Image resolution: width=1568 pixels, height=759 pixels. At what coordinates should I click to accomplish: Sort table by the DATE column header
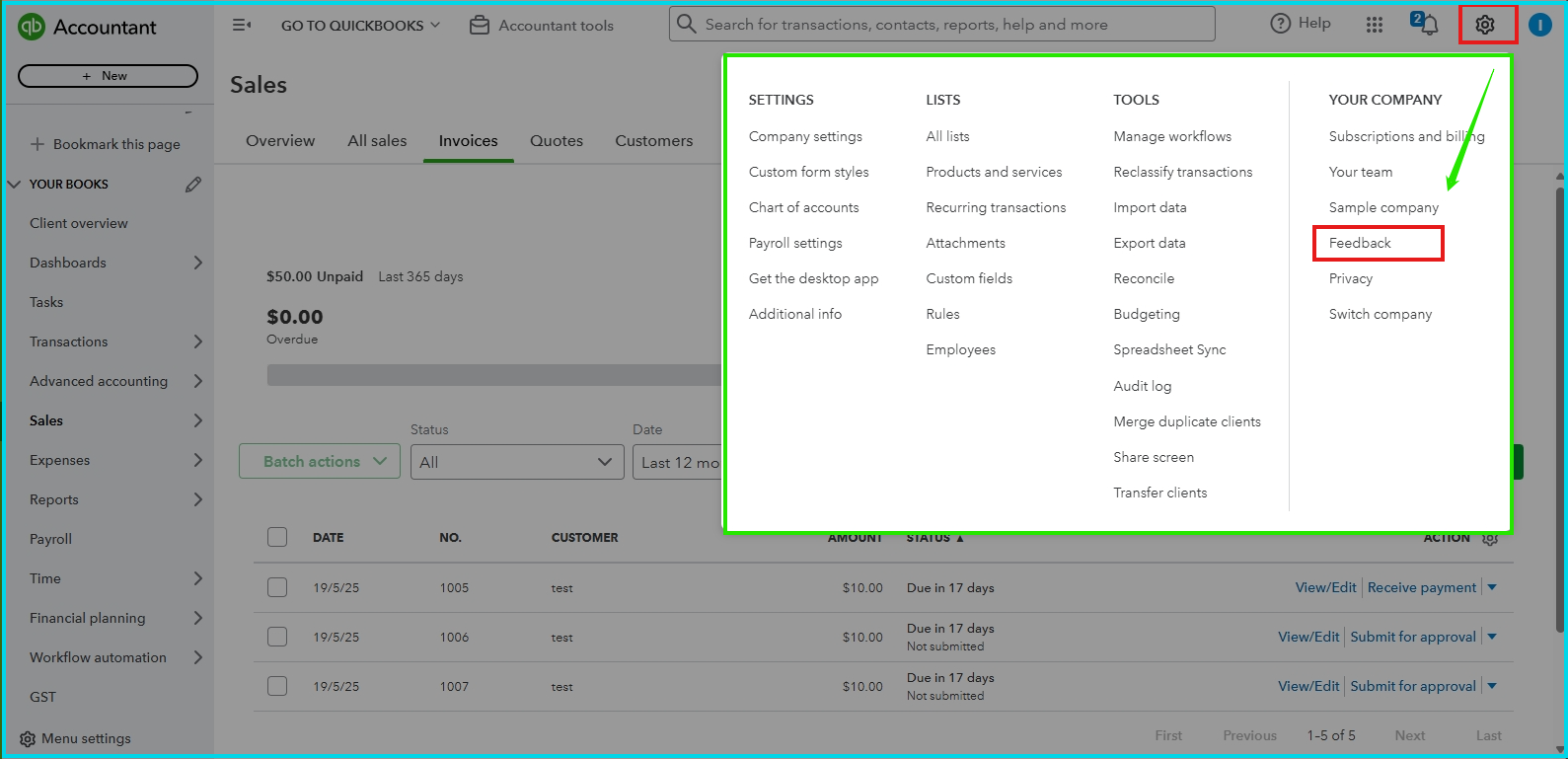click(328, 538)
